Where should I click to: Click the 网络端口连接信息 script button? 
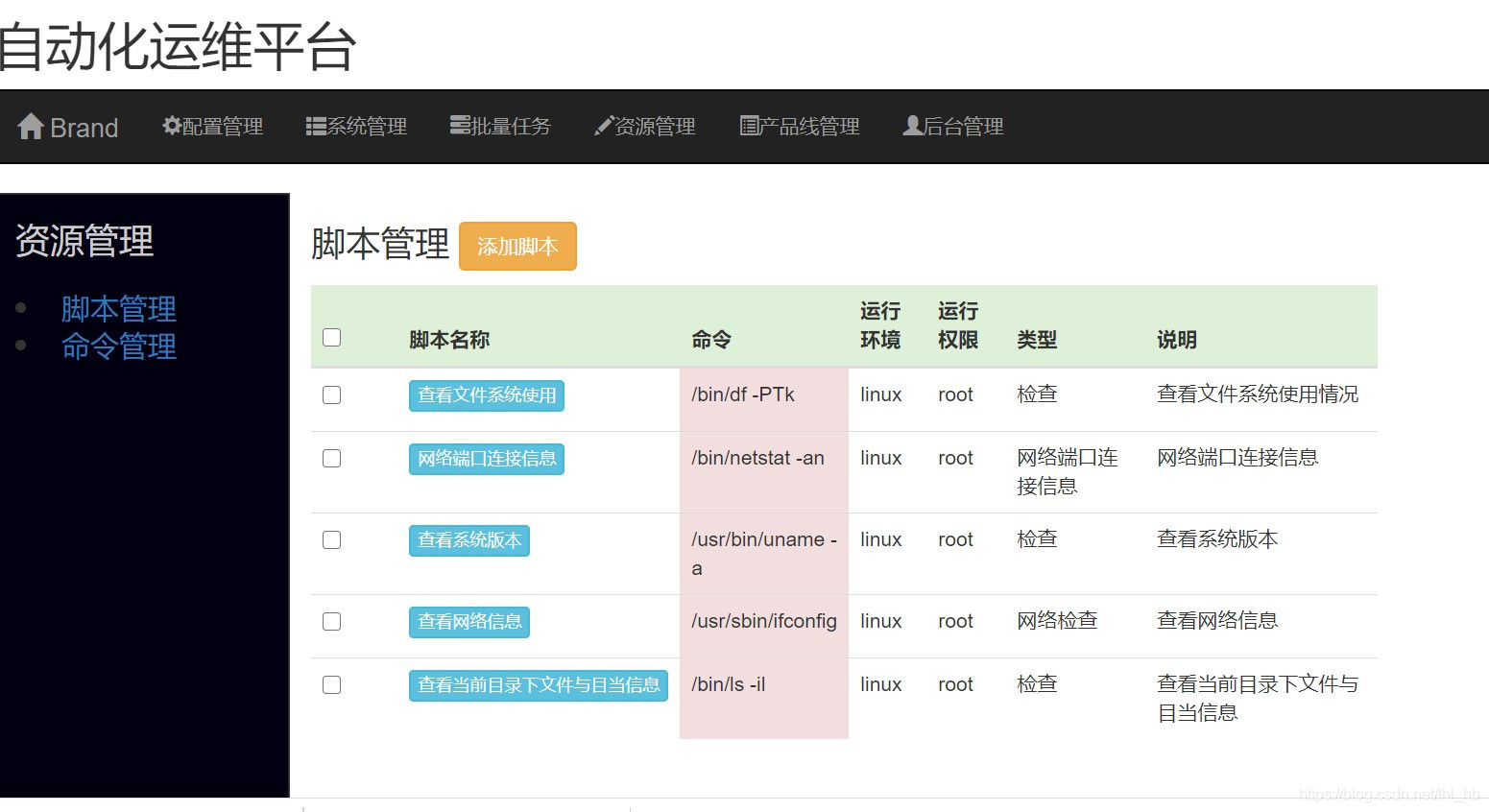pyautogui.click(x=487, y=459)
